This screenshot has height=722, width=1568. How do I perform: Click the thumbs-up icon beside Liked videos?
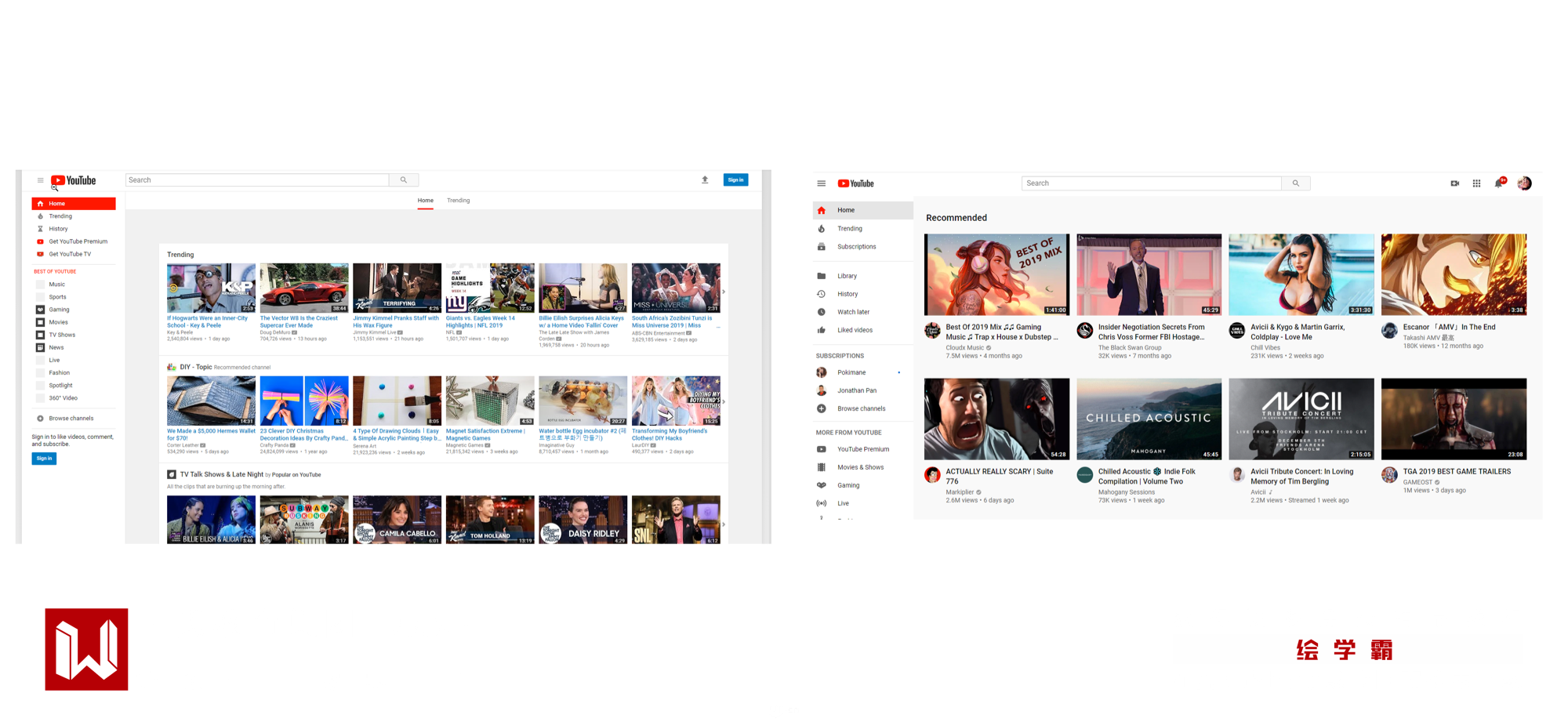[x=822, y=330]
